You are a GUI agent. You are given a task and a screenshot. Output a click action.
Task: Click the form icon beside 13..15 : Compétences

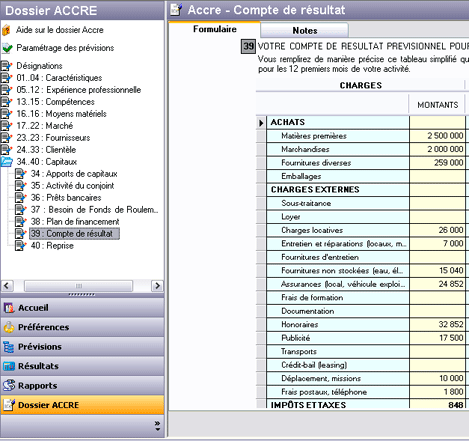[6, 102]
